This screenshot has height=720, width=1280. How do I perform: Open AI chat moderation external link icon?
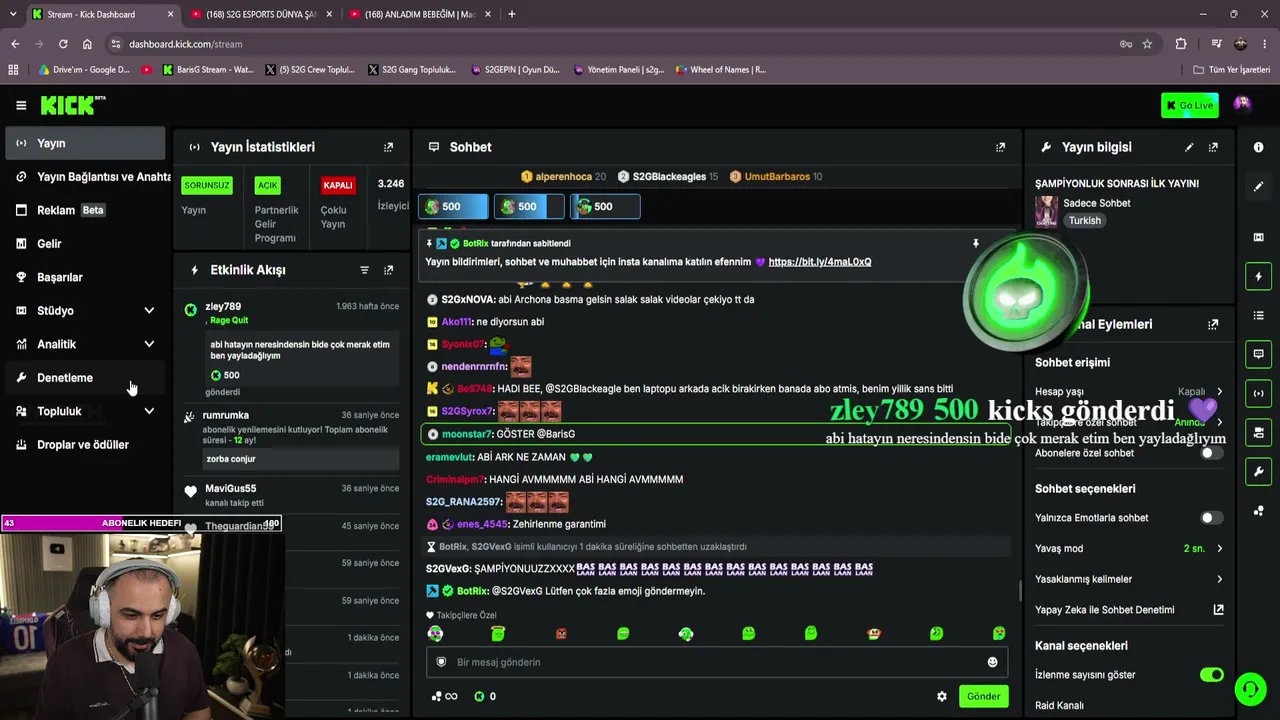tap(1218, 609)
